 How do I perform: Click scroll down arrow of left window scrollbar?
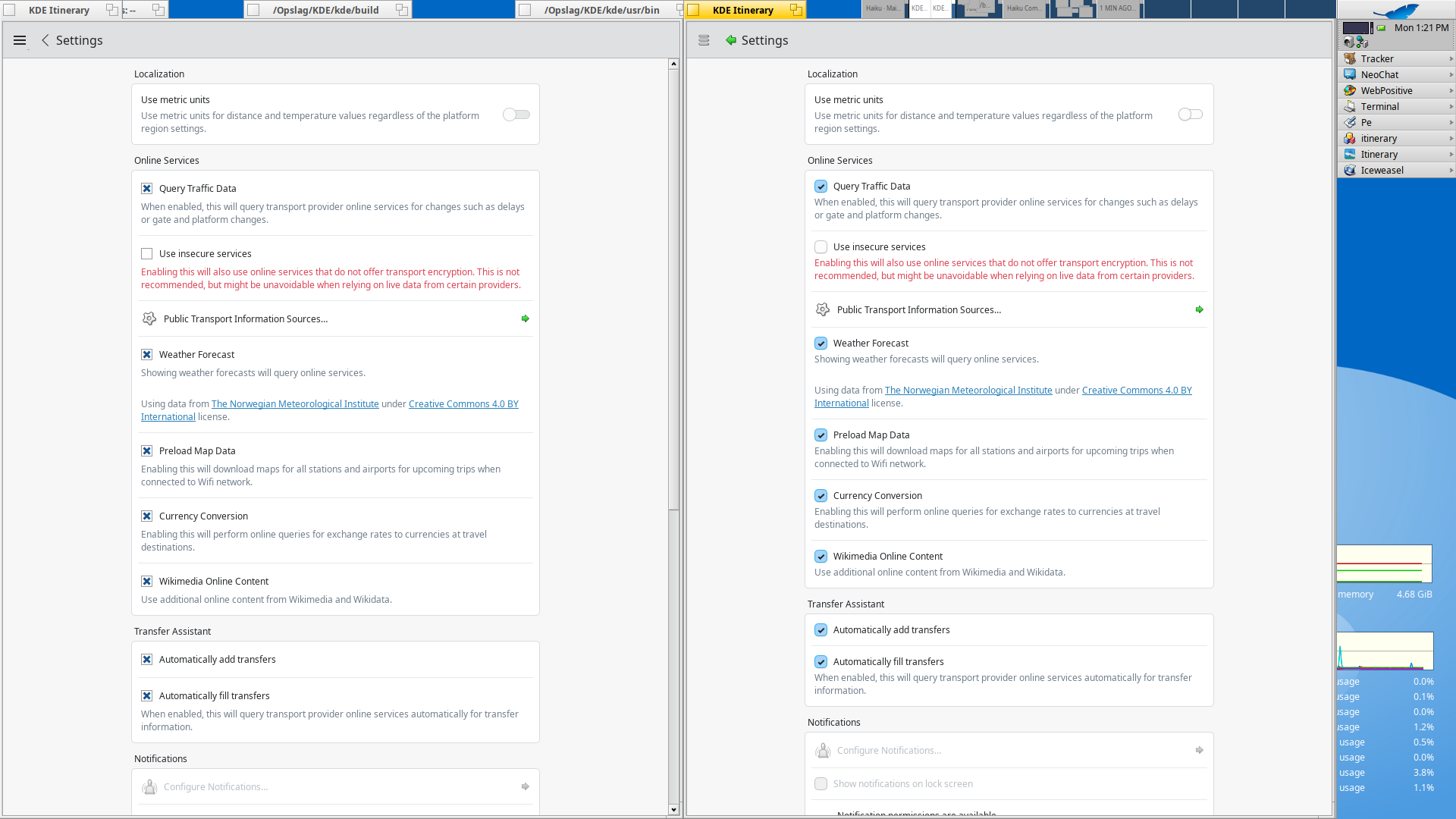[673, 810]
